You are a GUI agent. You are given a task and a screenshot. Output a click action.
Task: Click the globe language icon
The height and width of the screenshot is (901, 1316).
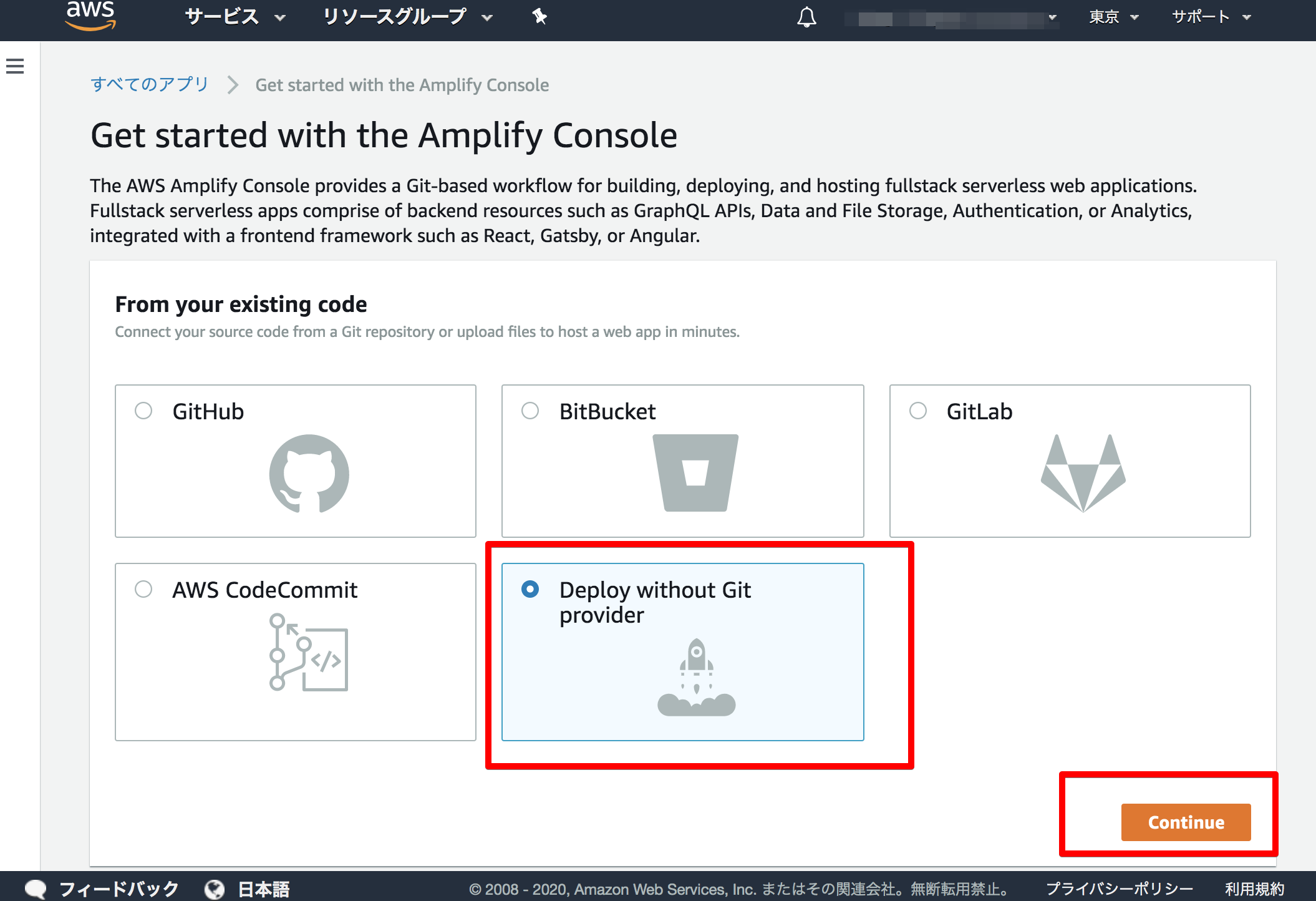215,889
